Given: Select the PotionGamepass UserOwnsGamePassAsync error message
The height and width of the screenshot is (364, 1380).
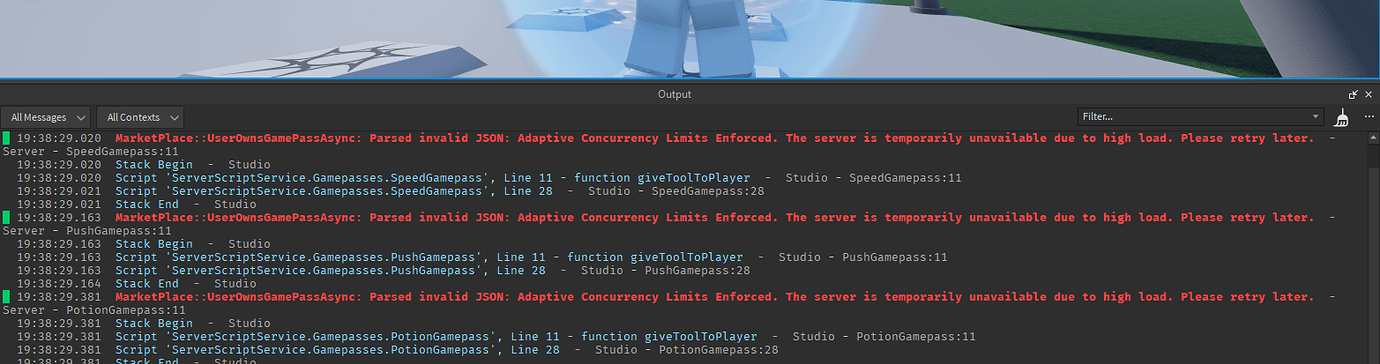Looking at the screenshot, I should 715,297.
